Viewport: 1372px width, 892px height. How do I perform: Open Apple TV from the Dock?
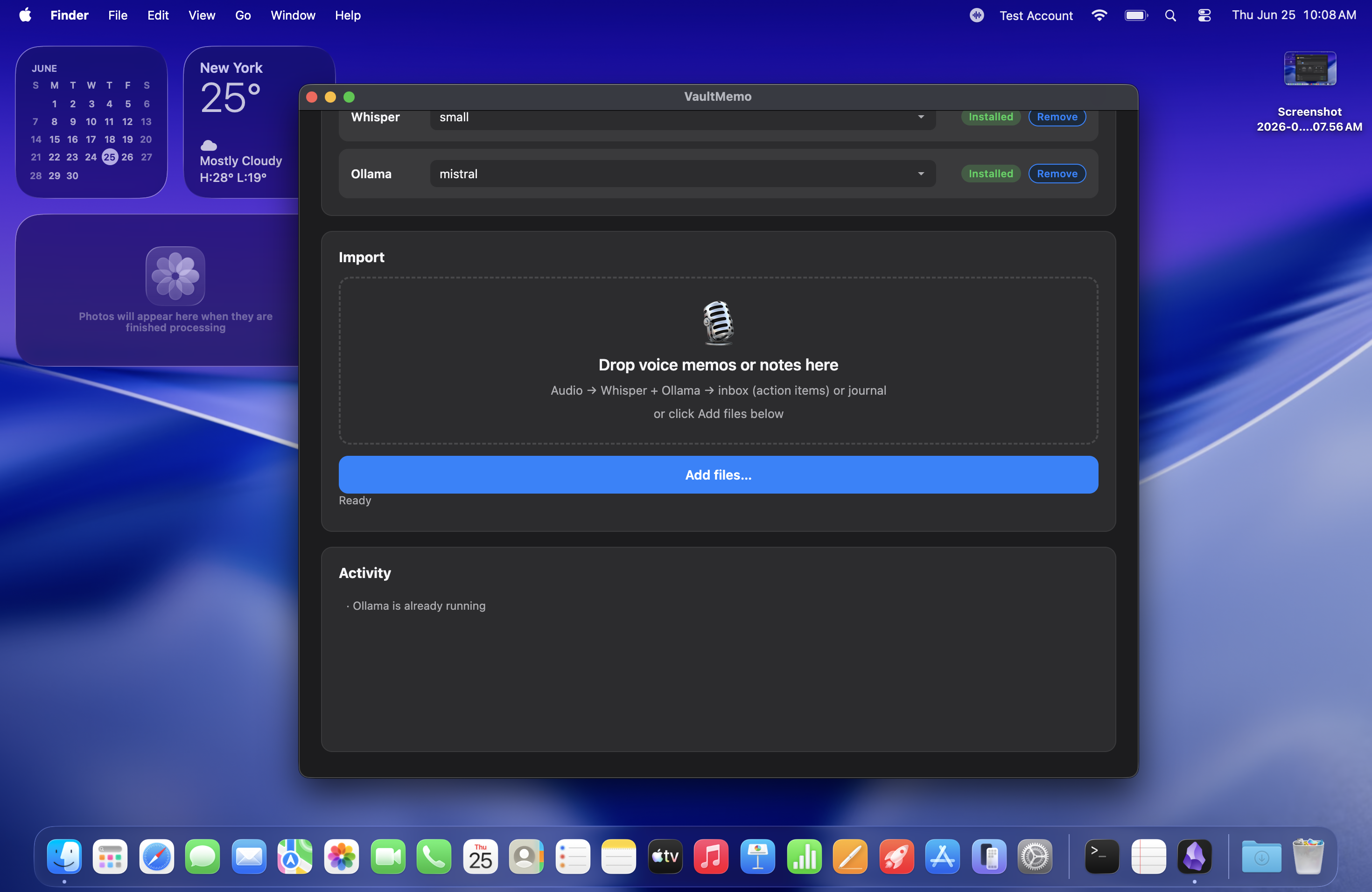click(x=665, y=856)
